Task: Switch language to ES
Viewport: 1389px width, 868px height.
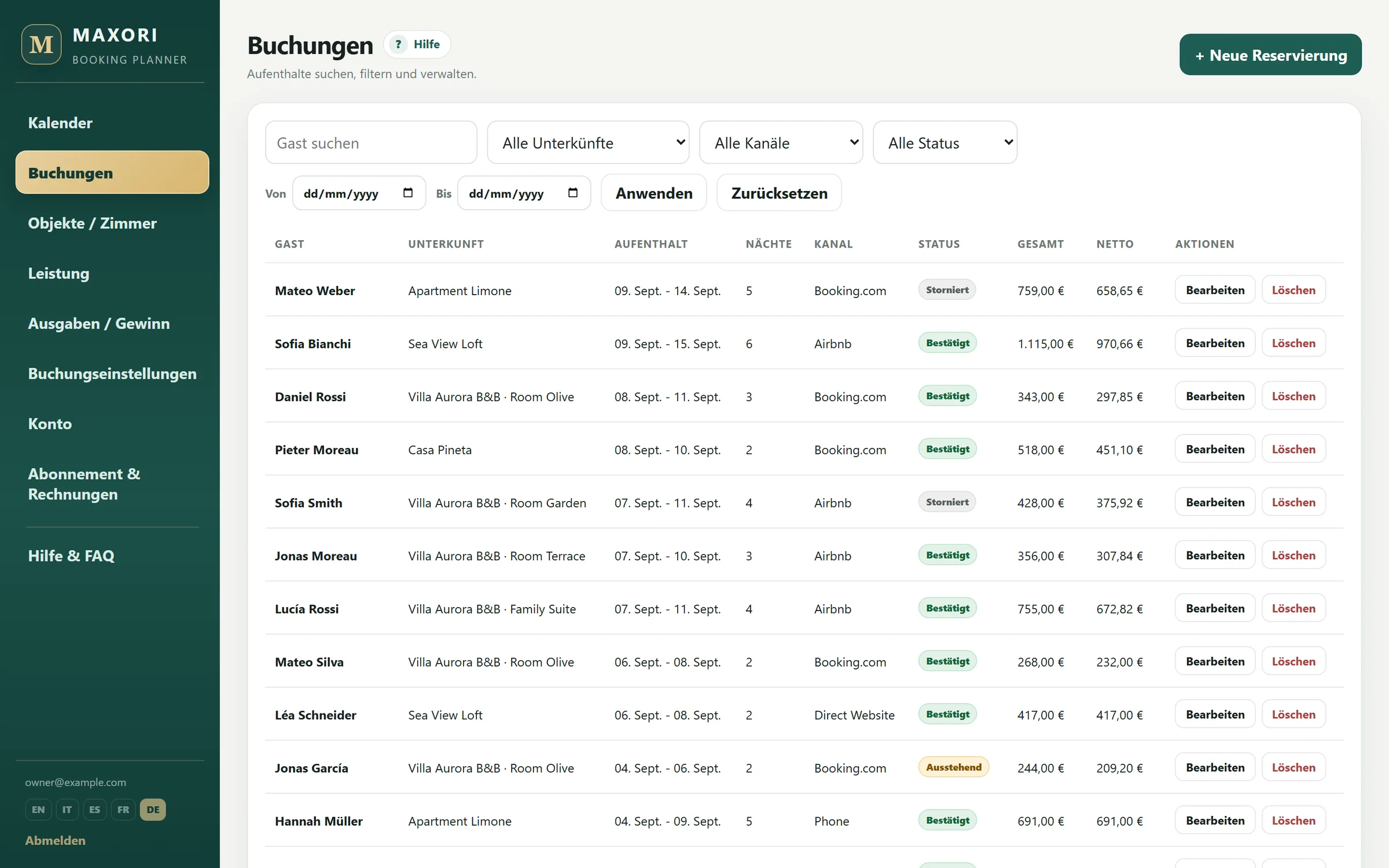Action: tap(95, 809)
